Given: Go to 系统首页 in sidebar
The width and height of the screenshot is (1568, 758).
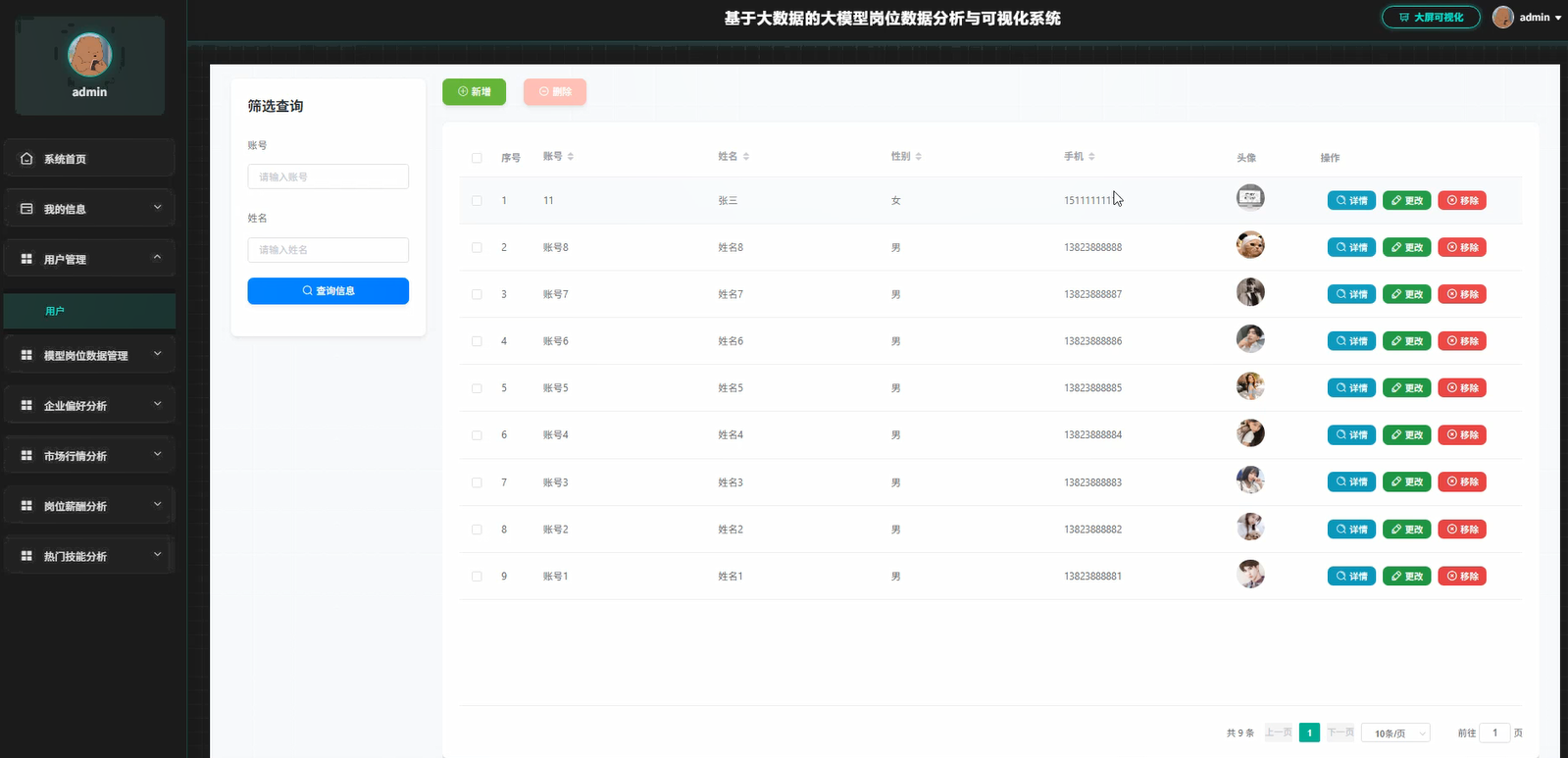Looking at the screenshot, I should 65,159.
